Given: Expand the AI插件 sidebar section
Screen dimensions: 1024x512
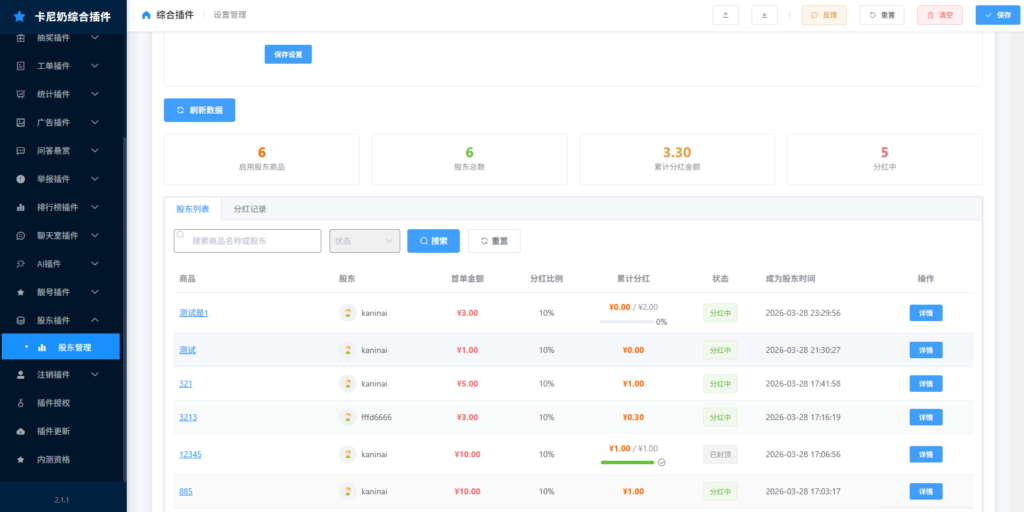Looking at the screenshot, I should click(95, 264).
